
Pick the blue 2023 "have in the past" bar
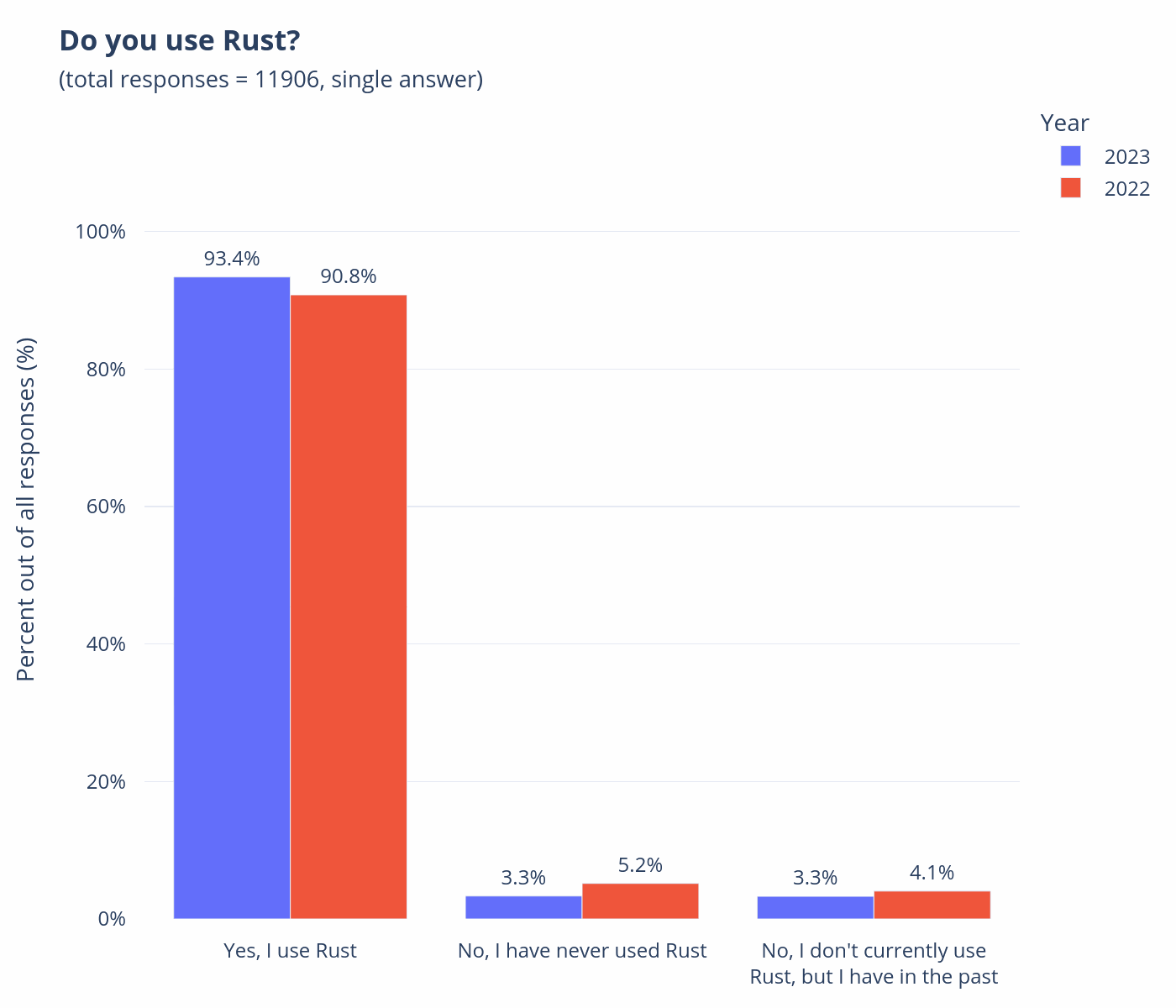coord(815,907)
